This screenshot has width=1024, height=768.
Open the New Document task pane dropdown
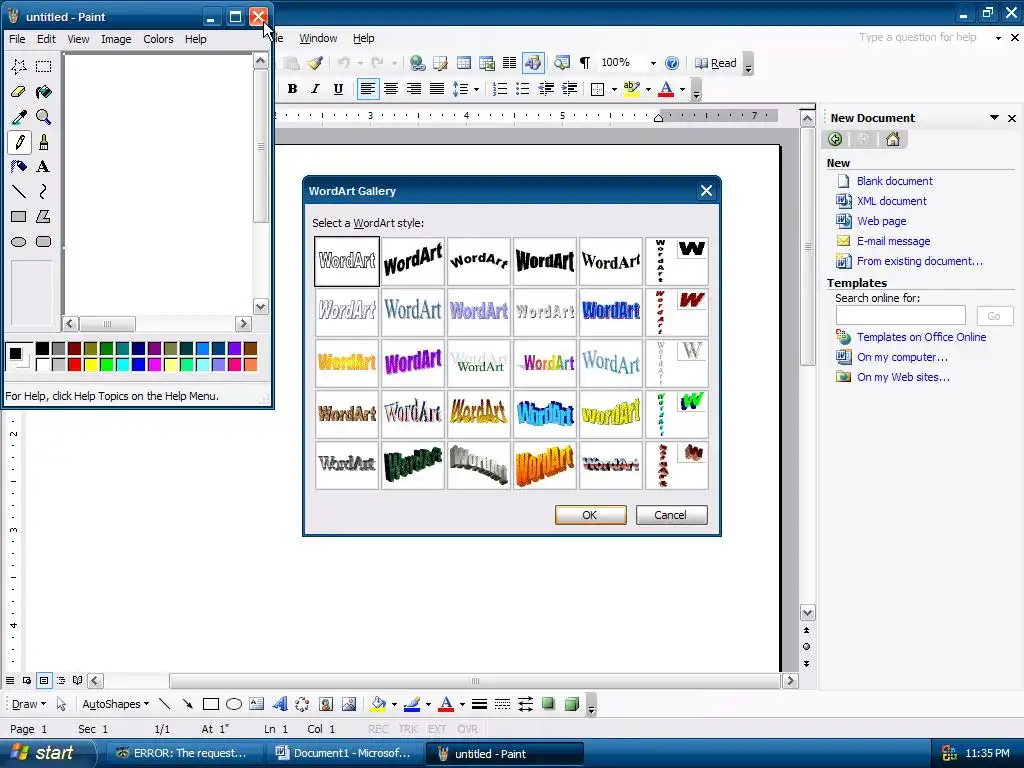point(994,118)
